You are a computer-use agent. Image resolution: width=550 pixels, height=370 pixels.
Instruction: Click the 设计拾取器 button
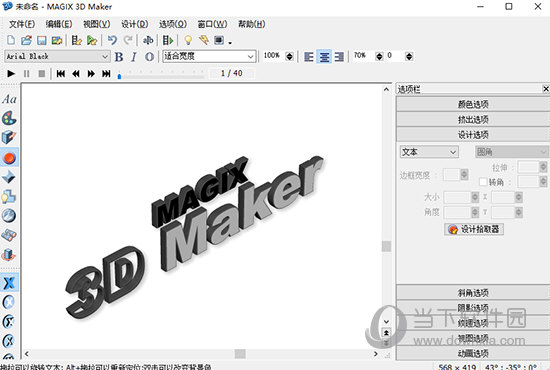coord(474,229)
